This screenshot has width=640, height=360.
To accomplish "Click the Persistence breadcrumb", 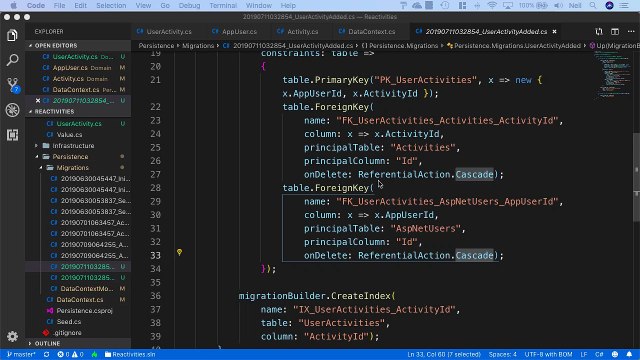I will click(156, 45).
